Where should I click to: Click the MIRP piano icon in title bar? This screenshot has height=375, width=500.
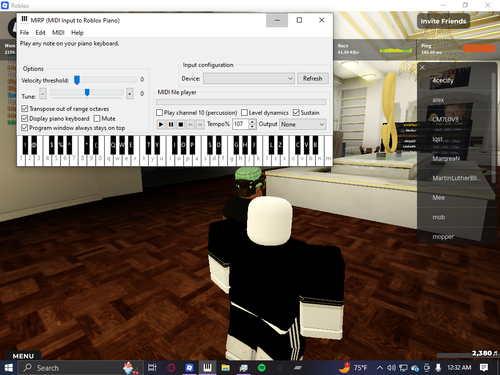point(24,20)
